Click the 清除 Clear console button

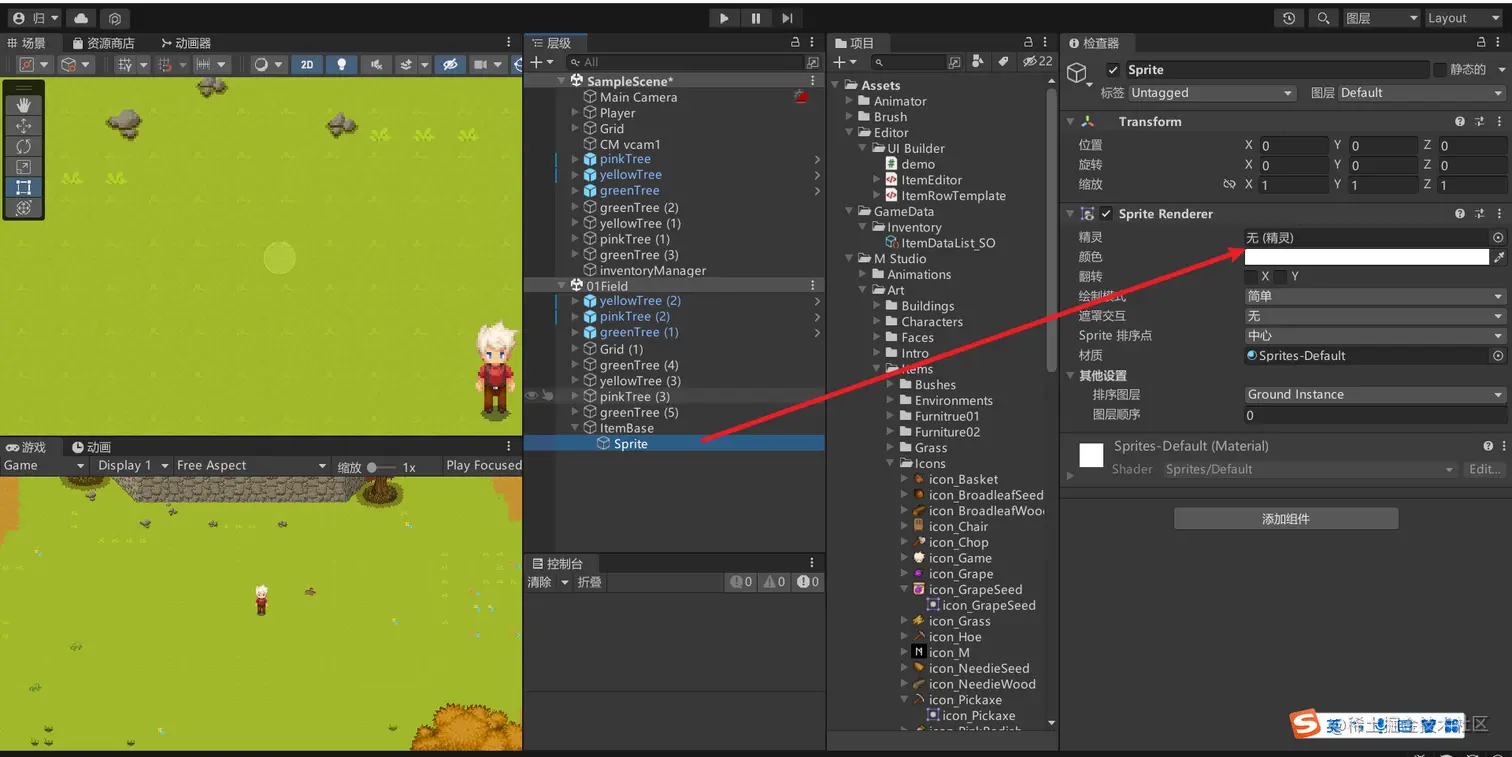(x=539, y=582)
